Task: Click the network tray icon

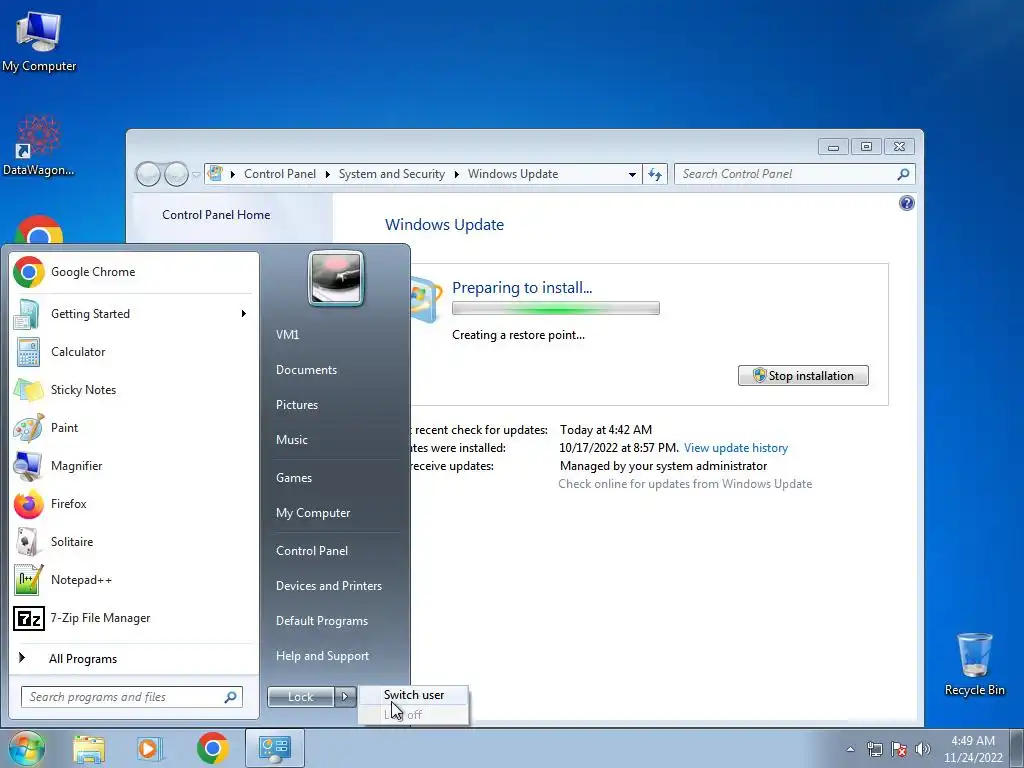Action: coord(874,749)
